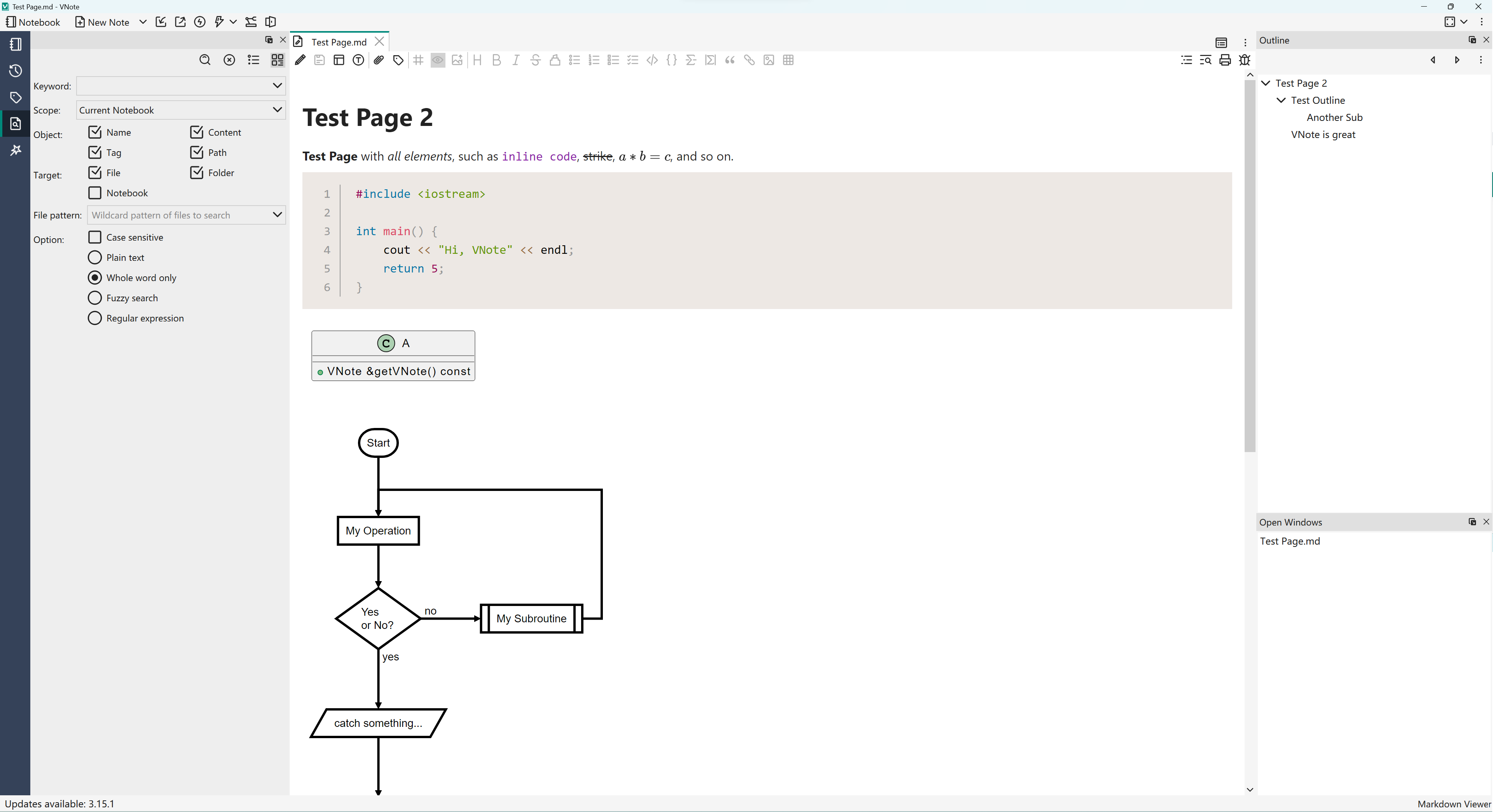Viewport: 1493px width, 812px height.
Task: Collapse the Test Outline tree node
Action: coord(1281,100)
